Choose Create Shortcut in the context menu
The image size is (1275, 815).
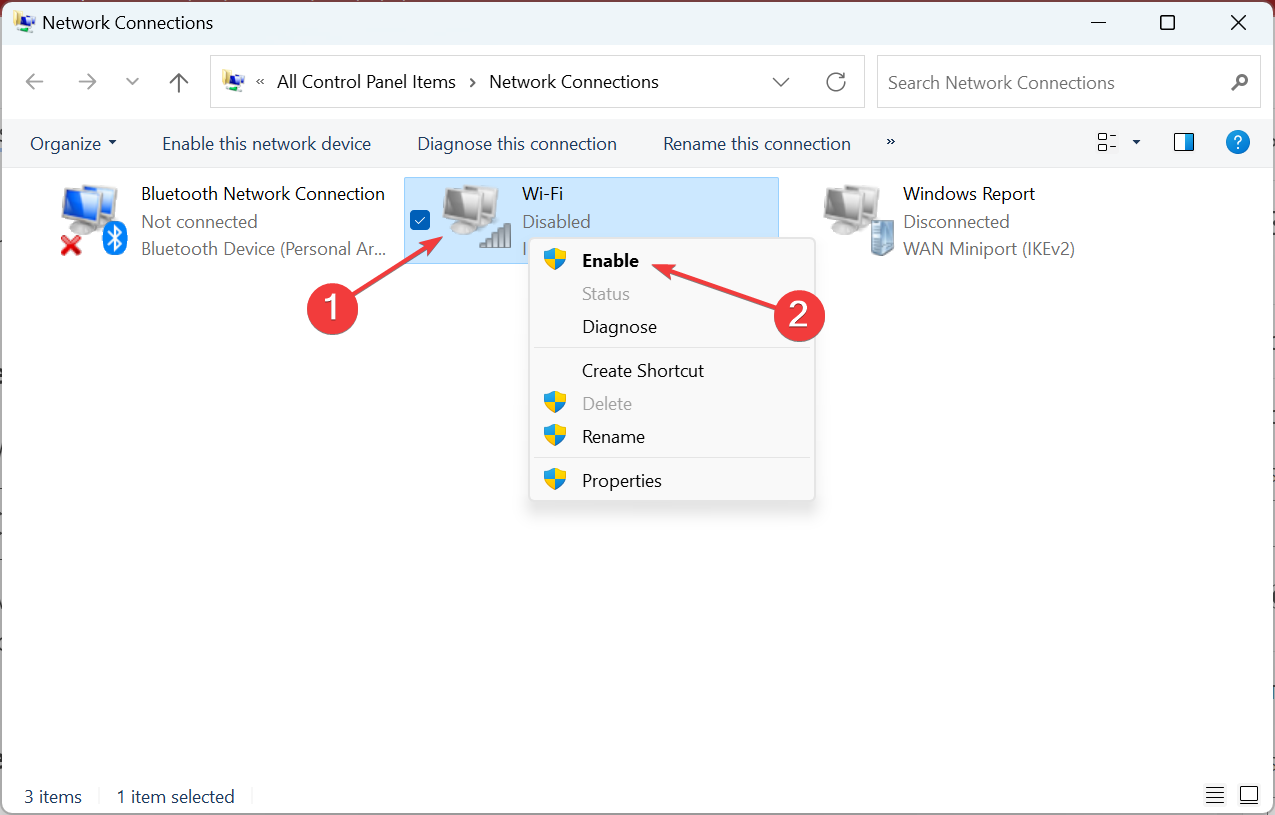[672, 371]
